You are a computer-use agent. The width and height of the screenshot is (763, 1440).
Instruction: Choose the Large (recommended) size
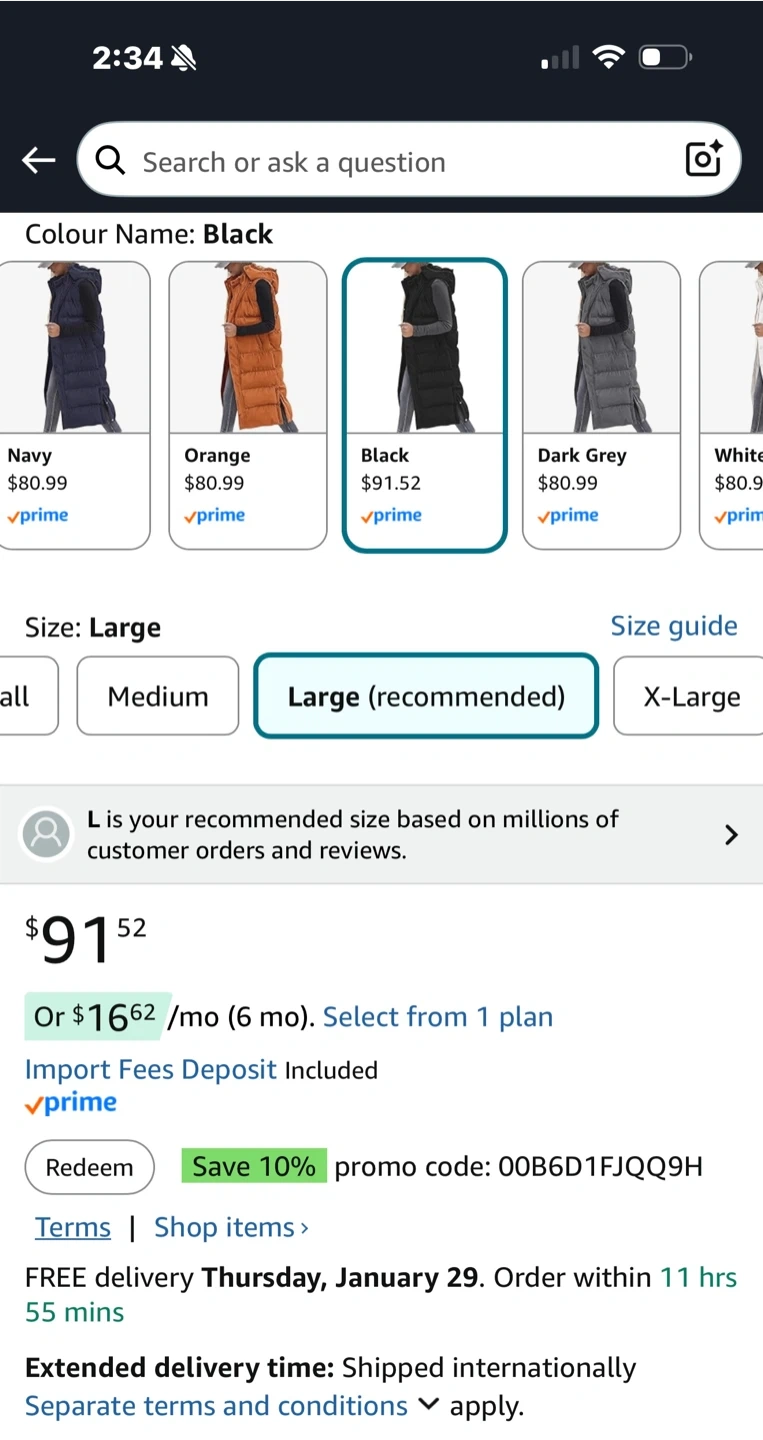pyautogui.click(x=426, y=696)
